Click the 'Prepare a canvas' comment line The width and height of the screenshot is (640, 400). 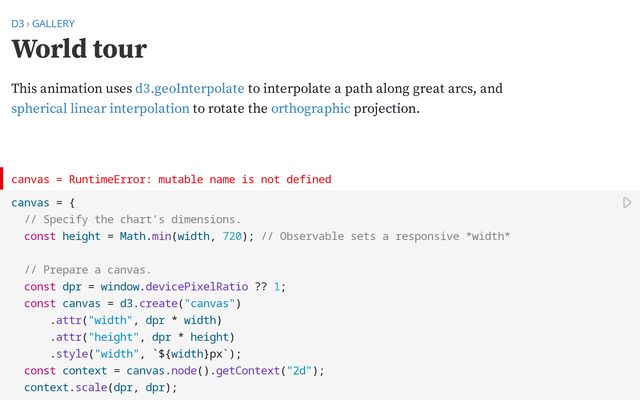click(x=88, y=270)
